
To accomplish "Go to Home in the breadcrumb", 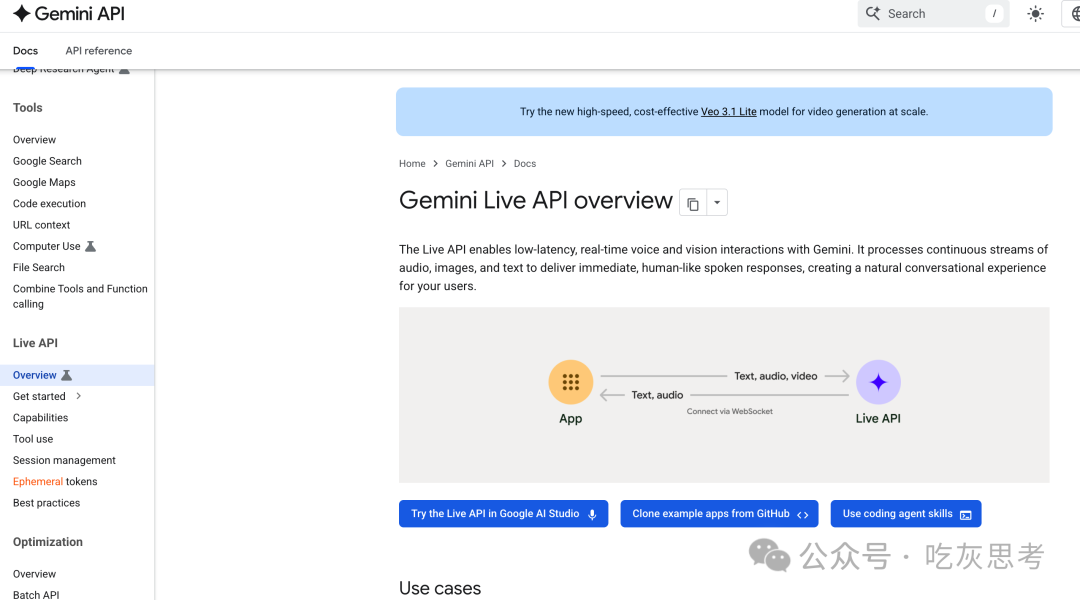I will [x=412, y=164].
